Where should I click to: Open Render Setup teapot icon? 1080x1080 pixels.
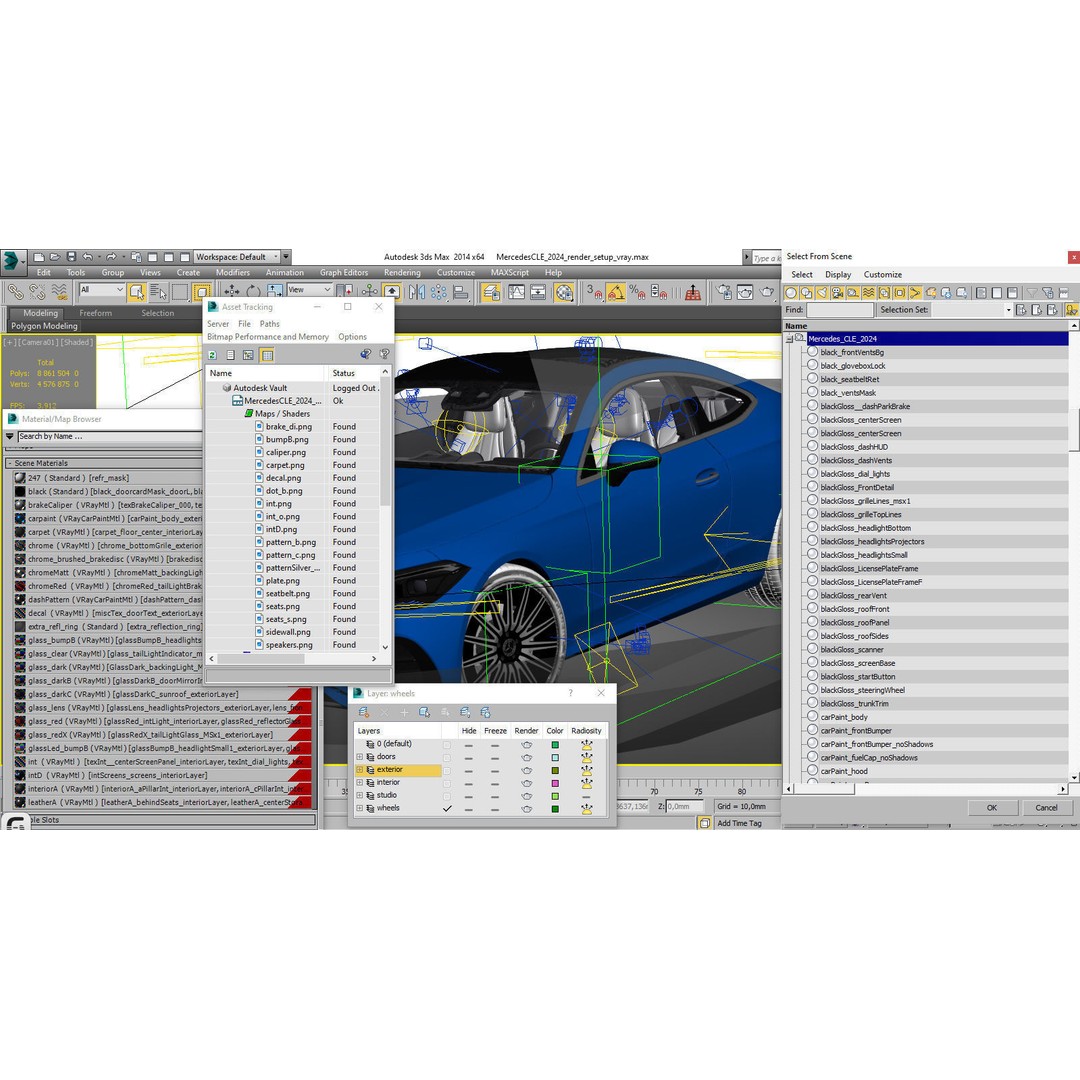coord(722,292)
